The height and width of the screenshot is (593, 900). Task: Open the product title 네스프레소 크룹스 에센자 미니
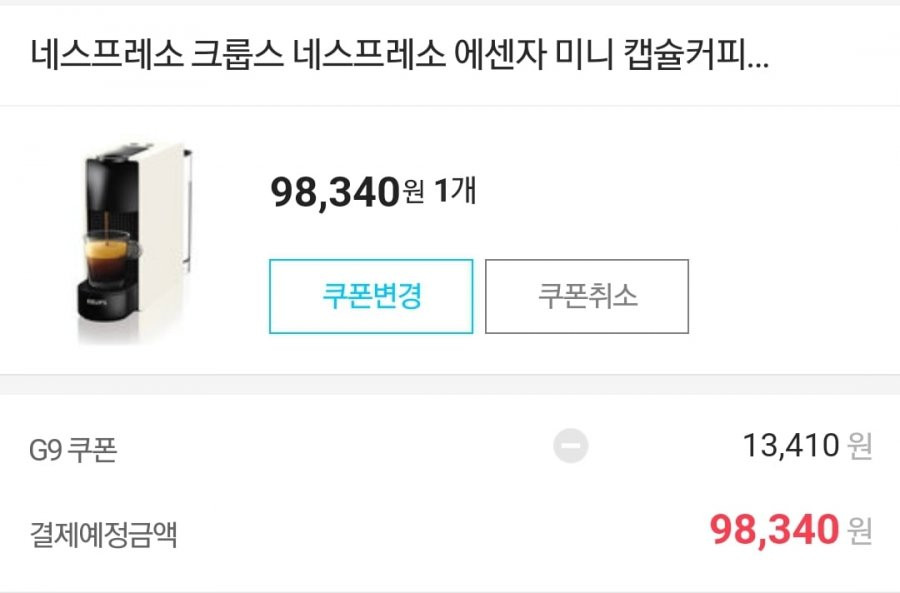[399, 55]
